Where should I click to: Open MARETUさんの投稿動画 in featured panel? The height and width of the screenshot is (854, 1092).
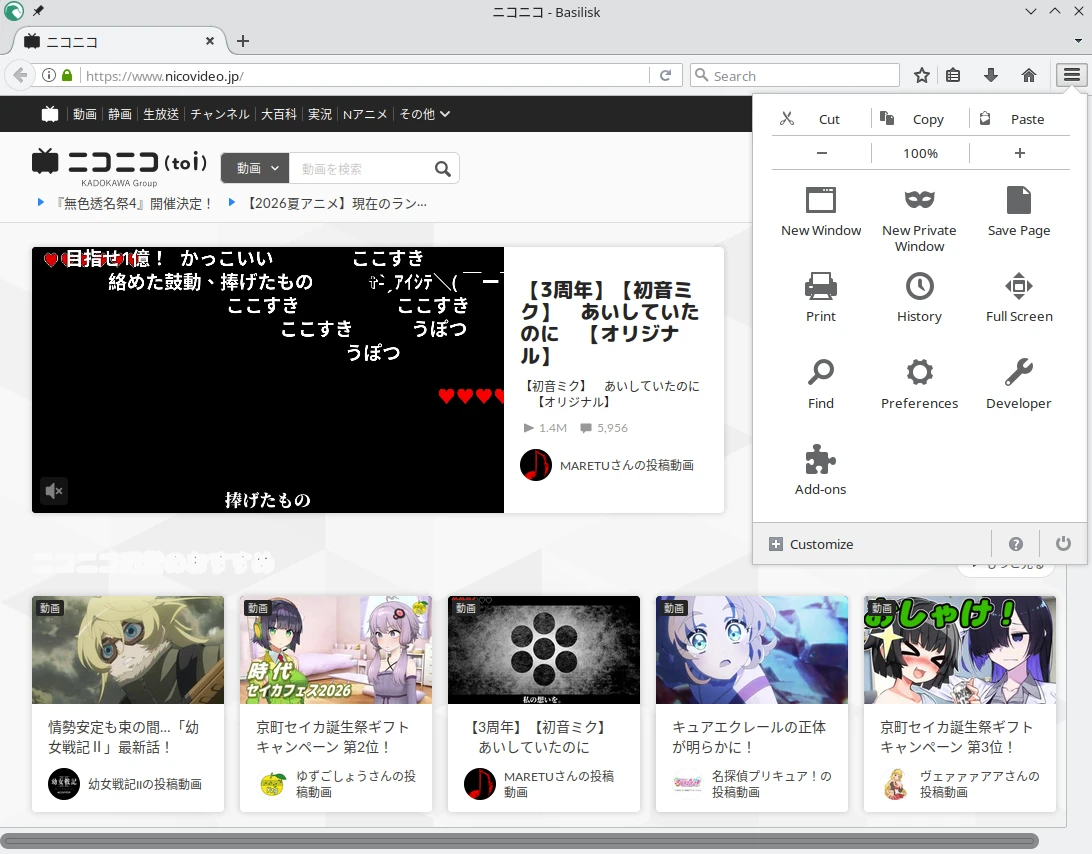coord(626,465)
